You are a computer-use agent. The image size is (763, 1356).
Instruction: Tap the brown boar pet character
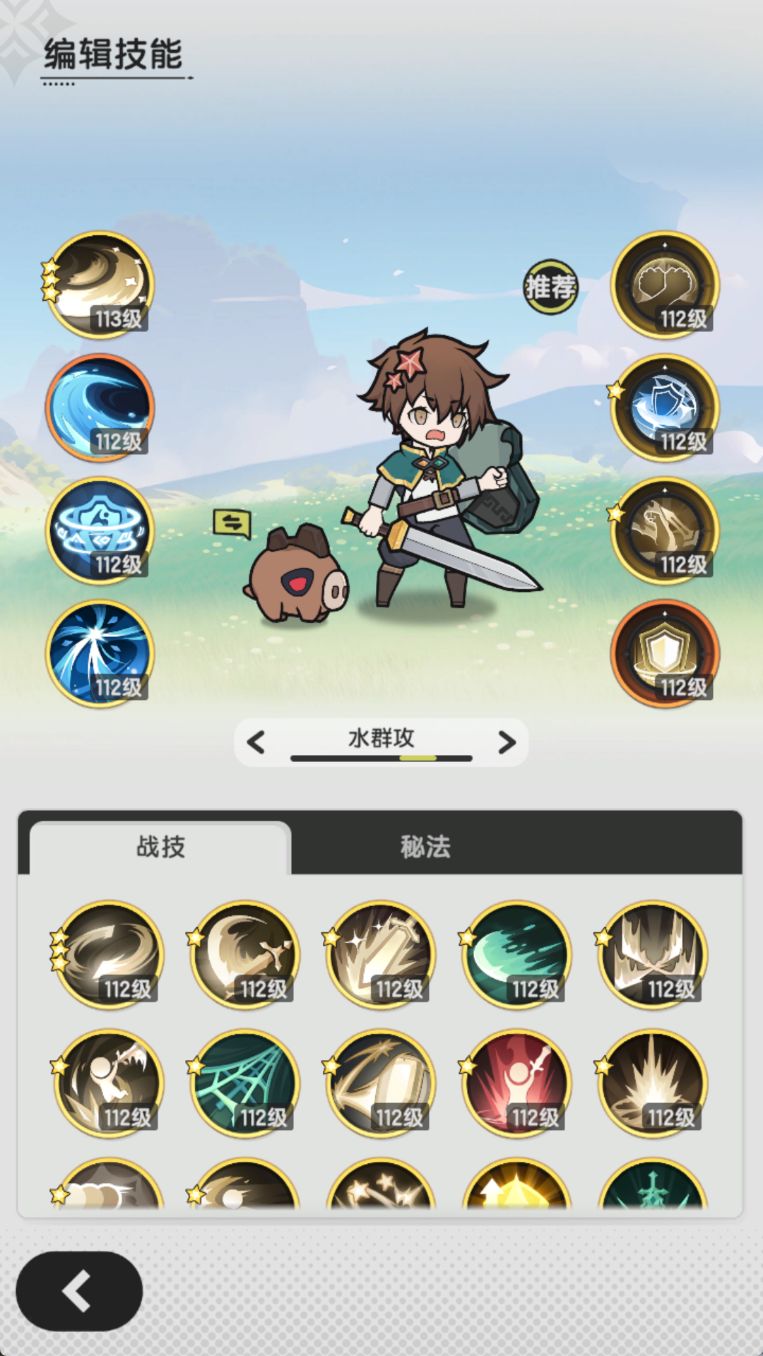point(296,576)
